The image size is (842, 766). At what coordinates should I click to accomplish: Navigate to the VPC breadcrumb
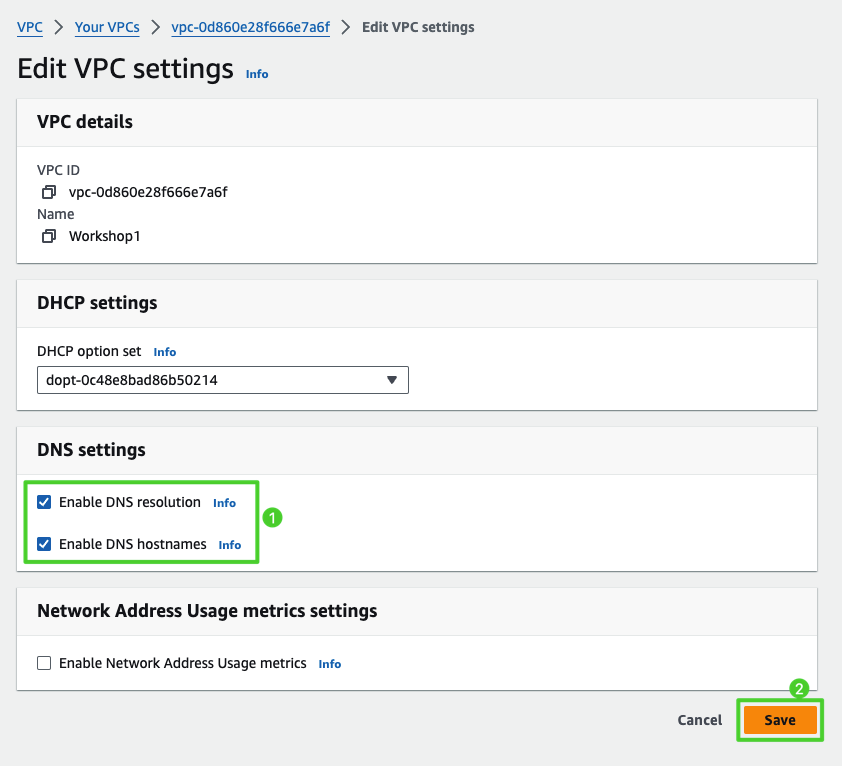(x=29, y=27)
